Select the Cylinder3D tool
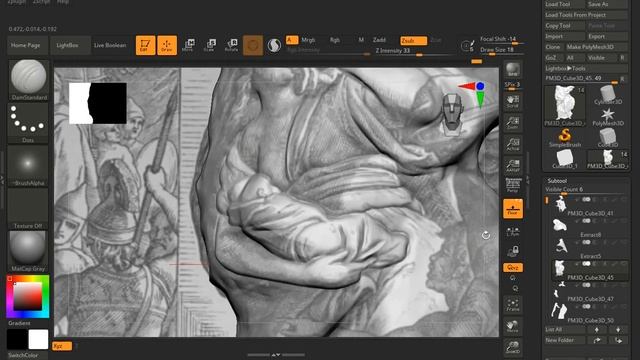This screenshot has width=640, height=360. point(608,95)
